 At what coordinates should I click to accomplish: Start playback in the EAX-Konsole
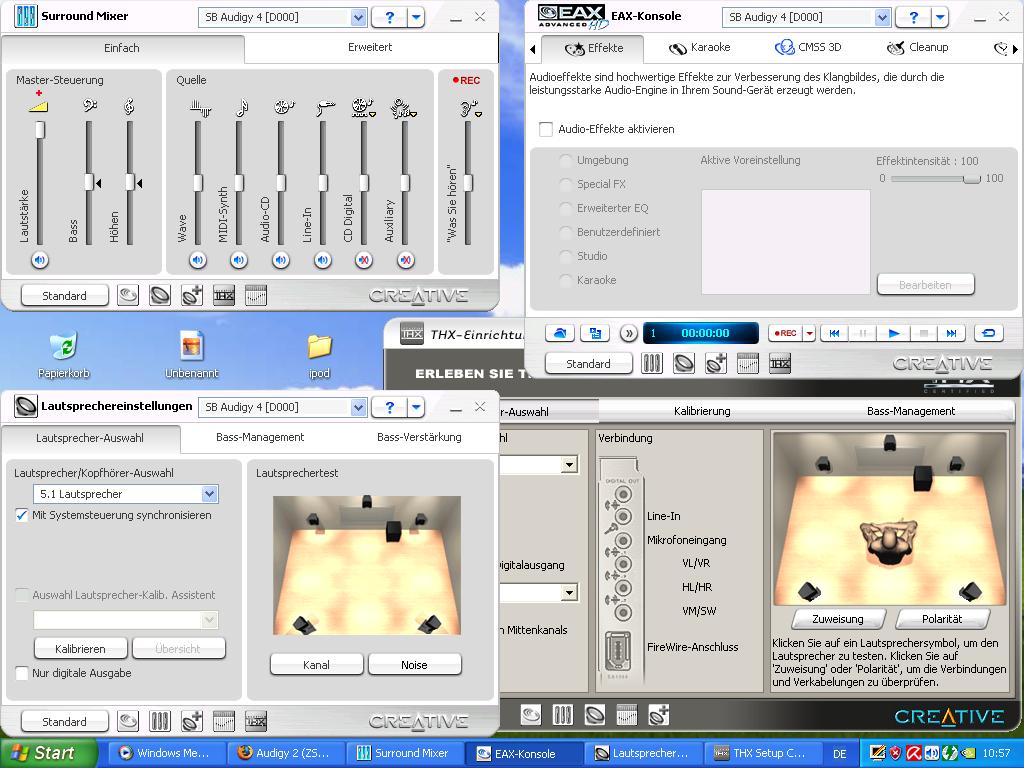[894, 333]
